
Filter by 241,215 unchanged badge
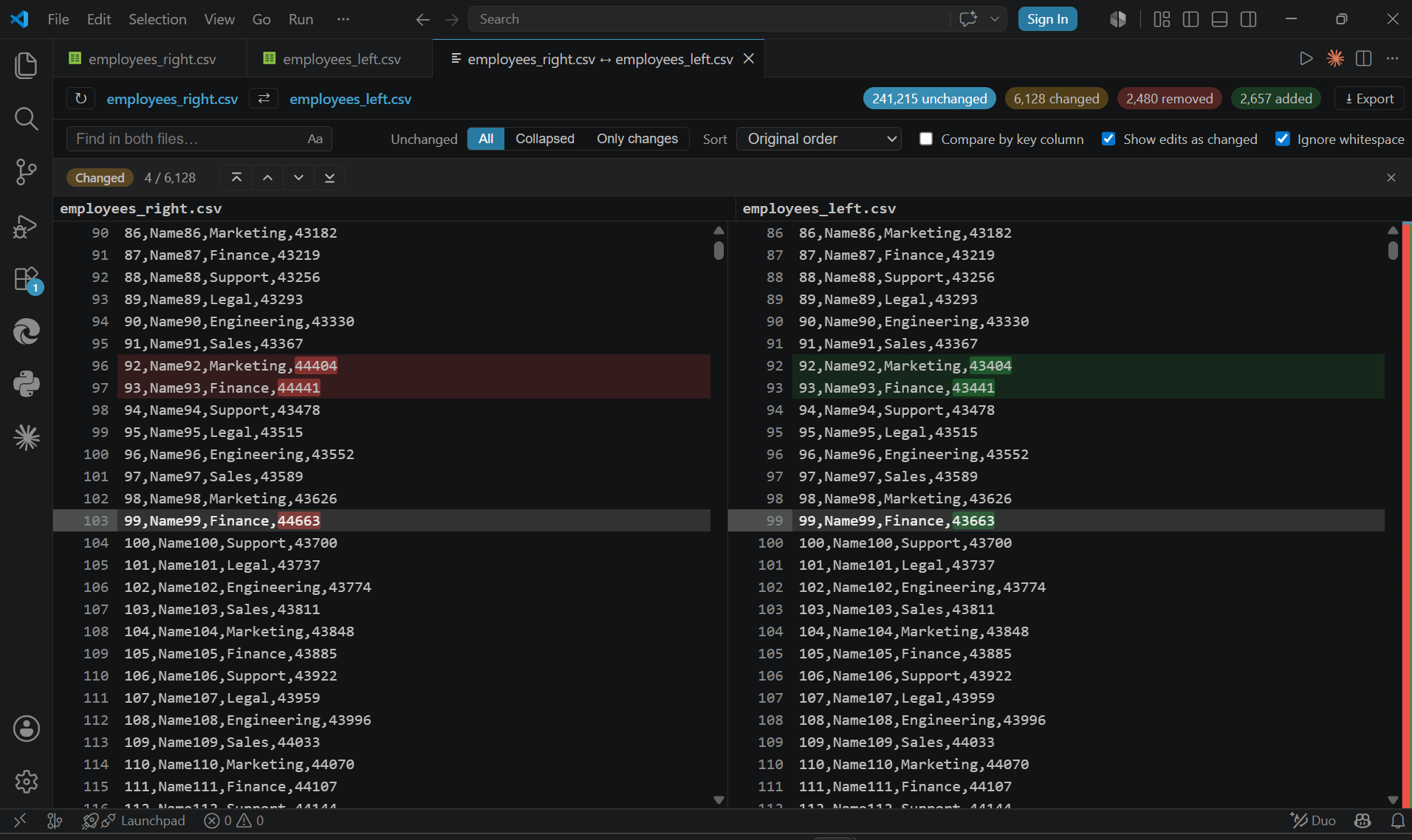coord(929,98)
